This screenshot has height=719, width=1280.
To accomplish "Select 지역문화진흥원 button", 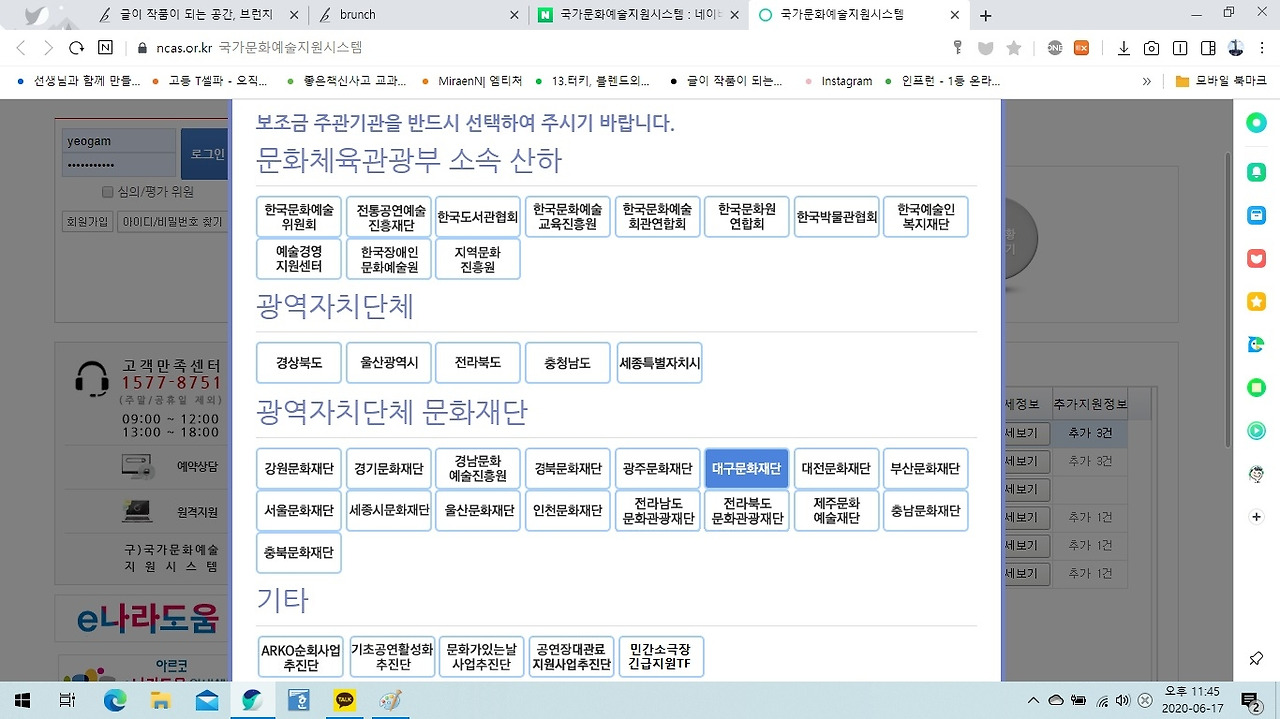I will tap(478, 259).
